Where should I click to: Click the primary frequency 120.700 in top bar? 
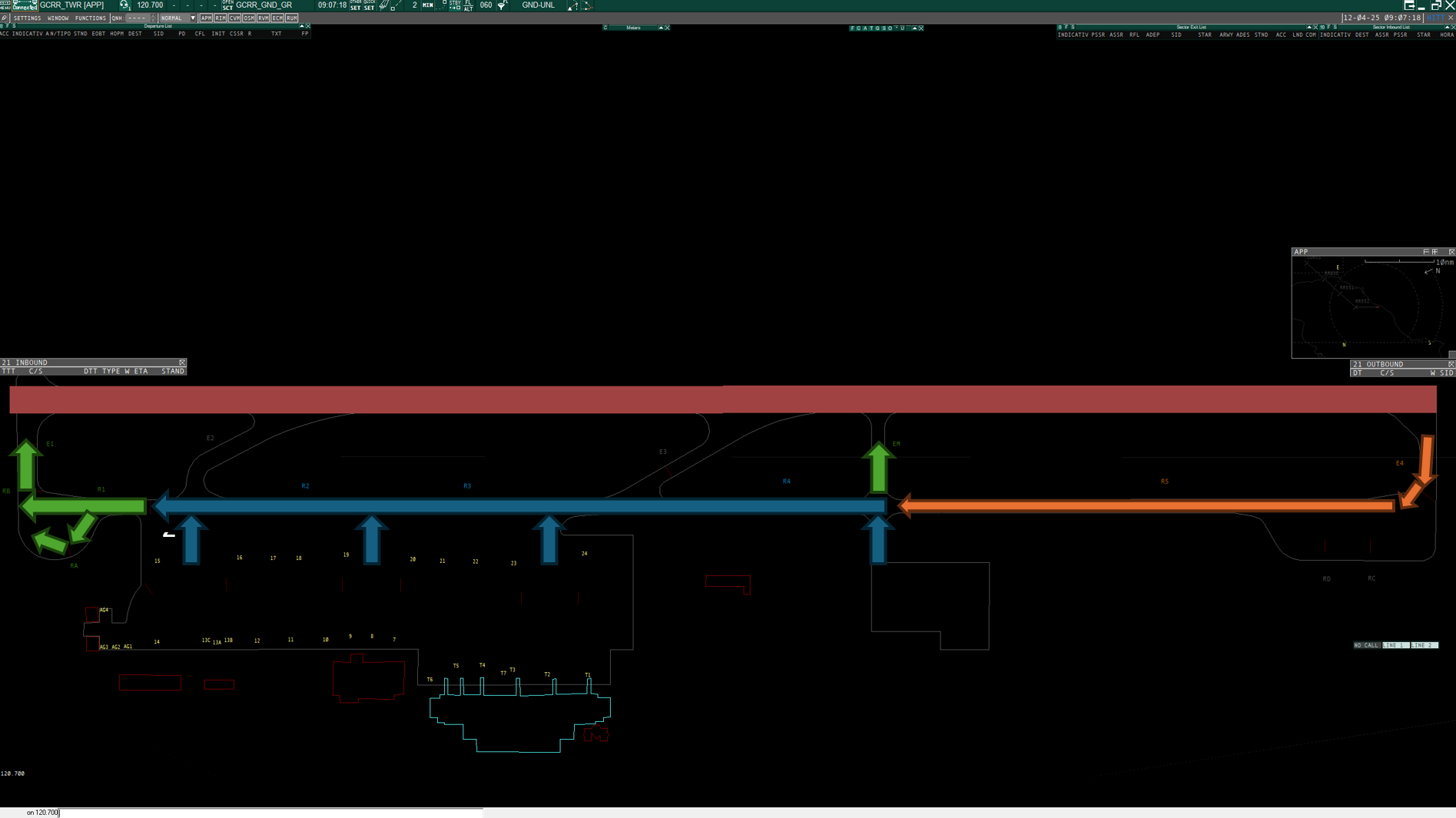(x=150, y=5)
